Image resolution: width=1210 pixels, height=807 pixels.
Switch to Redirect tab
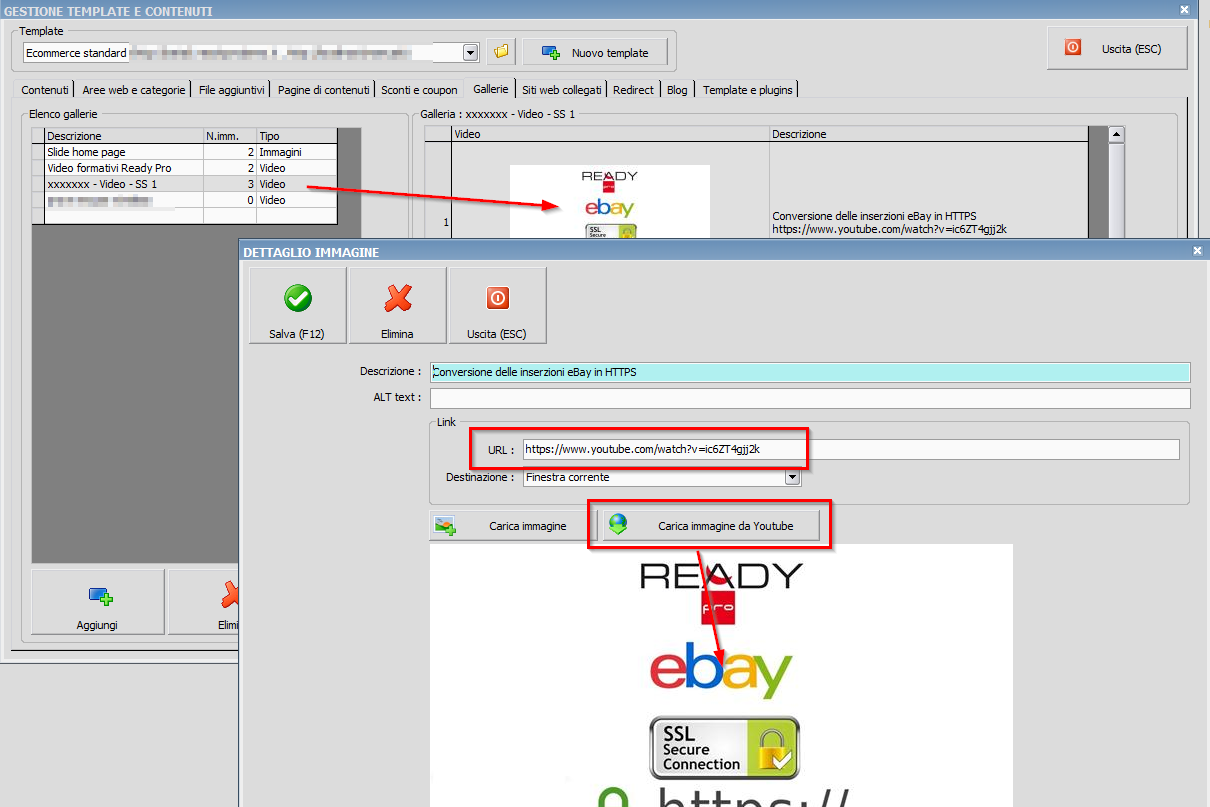tap(633, 90)
